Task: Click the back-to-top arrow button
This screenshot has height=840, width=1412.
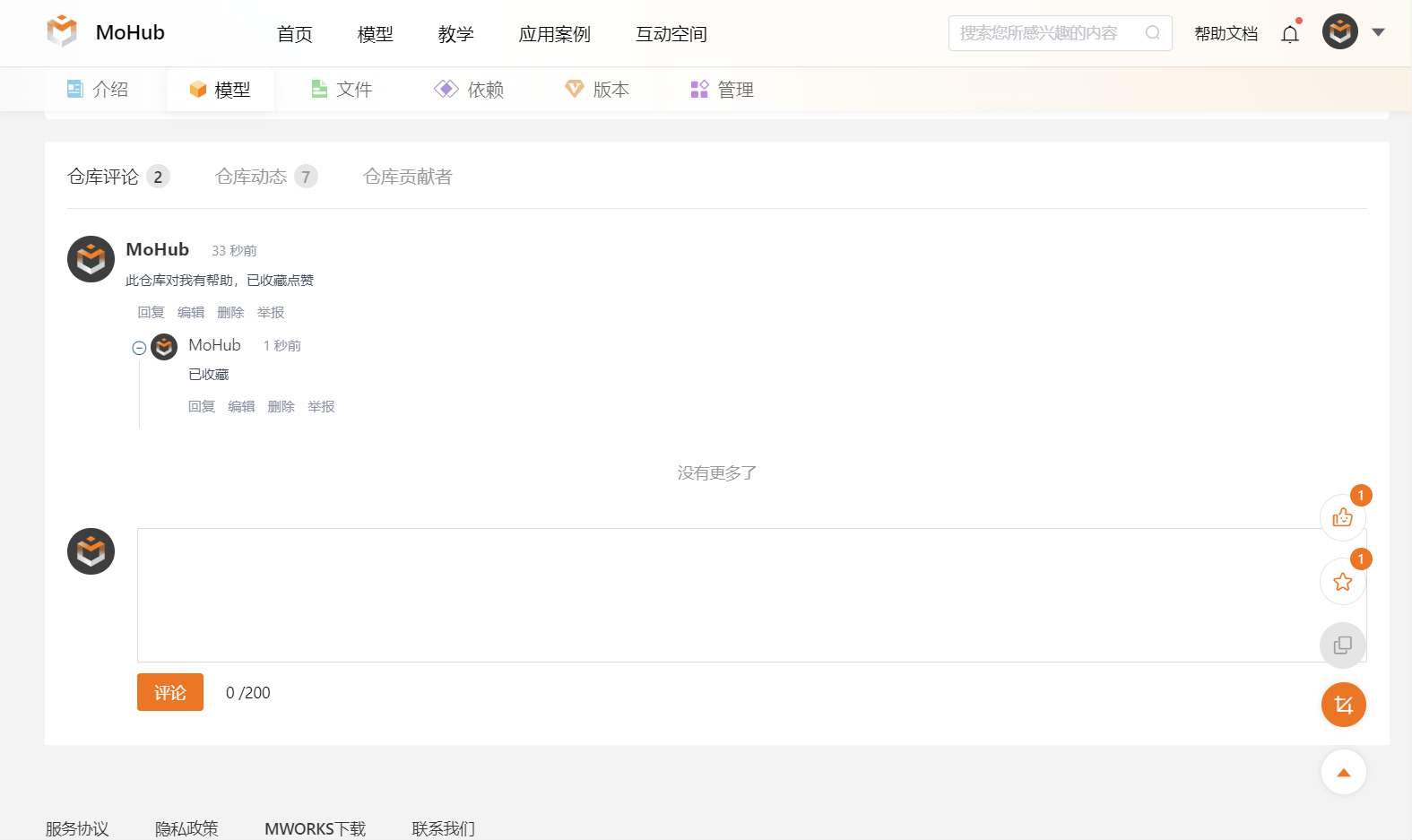Action: (x=1343, y=772)
